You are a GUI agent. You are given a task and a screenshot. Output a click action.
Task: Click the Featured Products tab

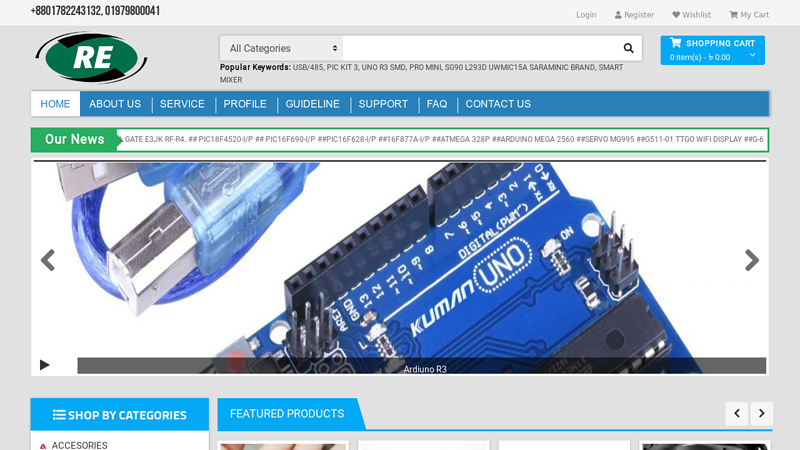pyautogui.click(x=287, y=414)
